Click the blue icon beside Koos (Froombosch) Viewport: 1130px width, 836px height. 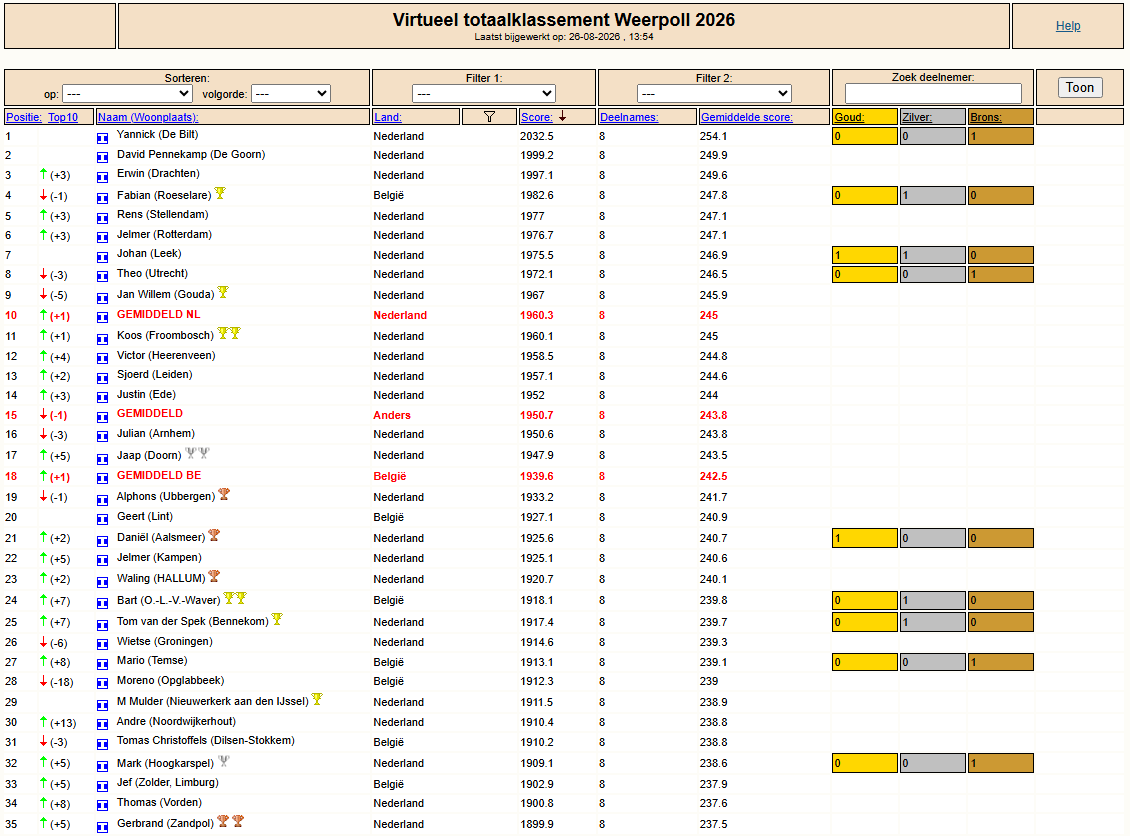pyautogui.click(x=102, y=338)
